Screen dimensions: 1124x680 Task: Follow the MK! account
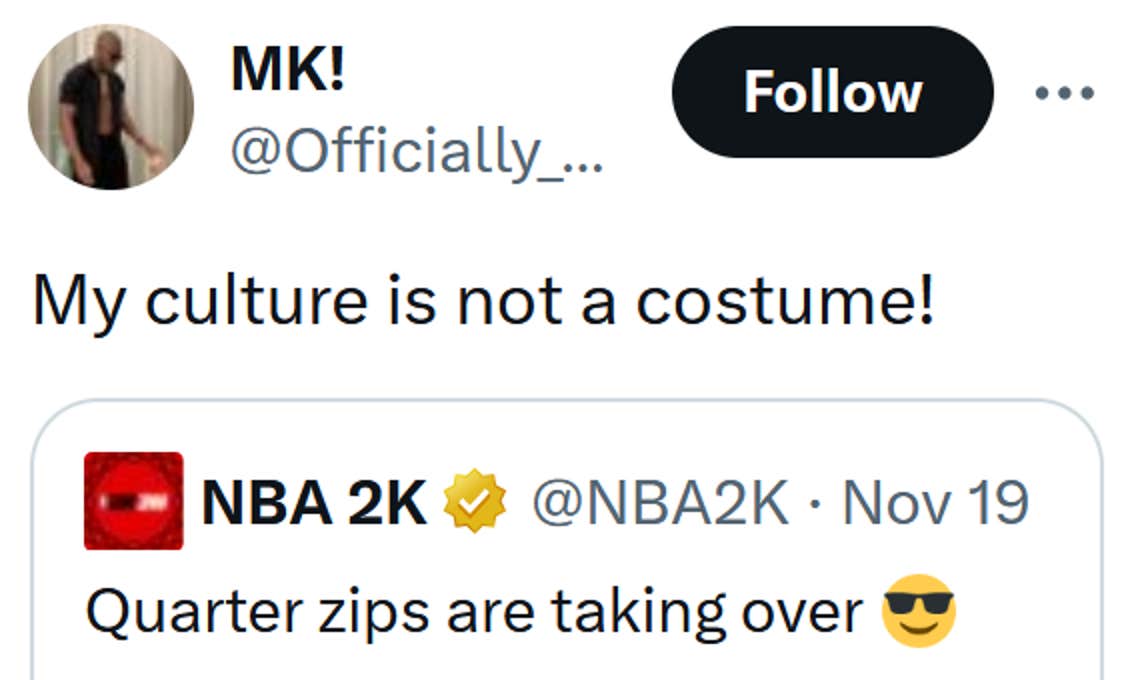tap(832, 92)
